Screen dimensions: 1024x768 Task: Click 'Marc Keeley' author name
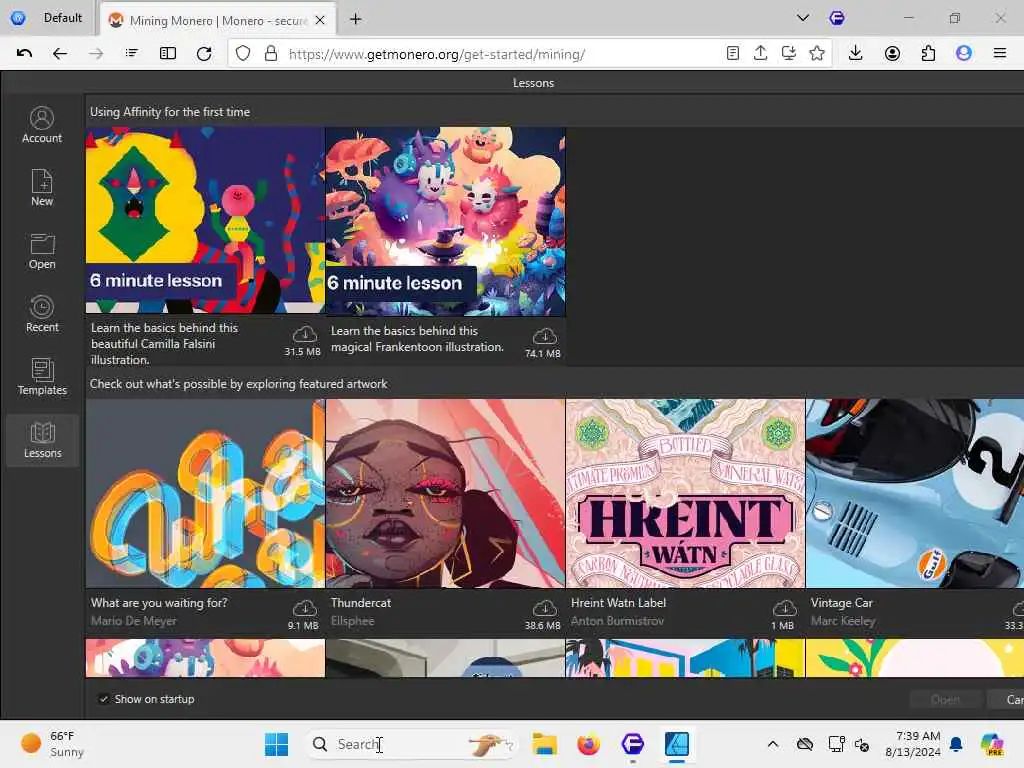pyautogui.click(x=842, y=621)
